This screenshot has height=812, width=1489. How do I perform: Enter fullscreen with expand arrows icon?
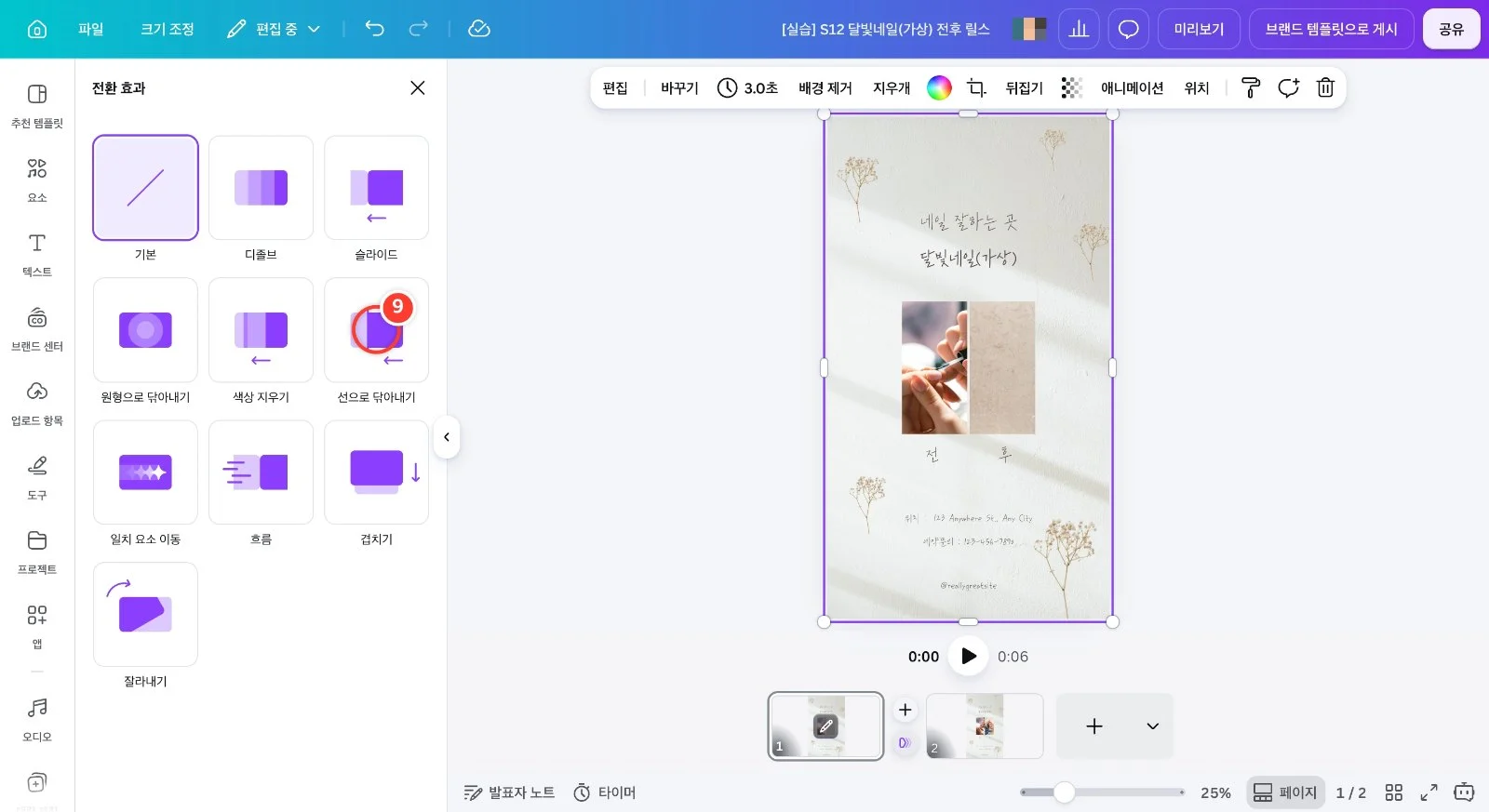[1429, 792]
